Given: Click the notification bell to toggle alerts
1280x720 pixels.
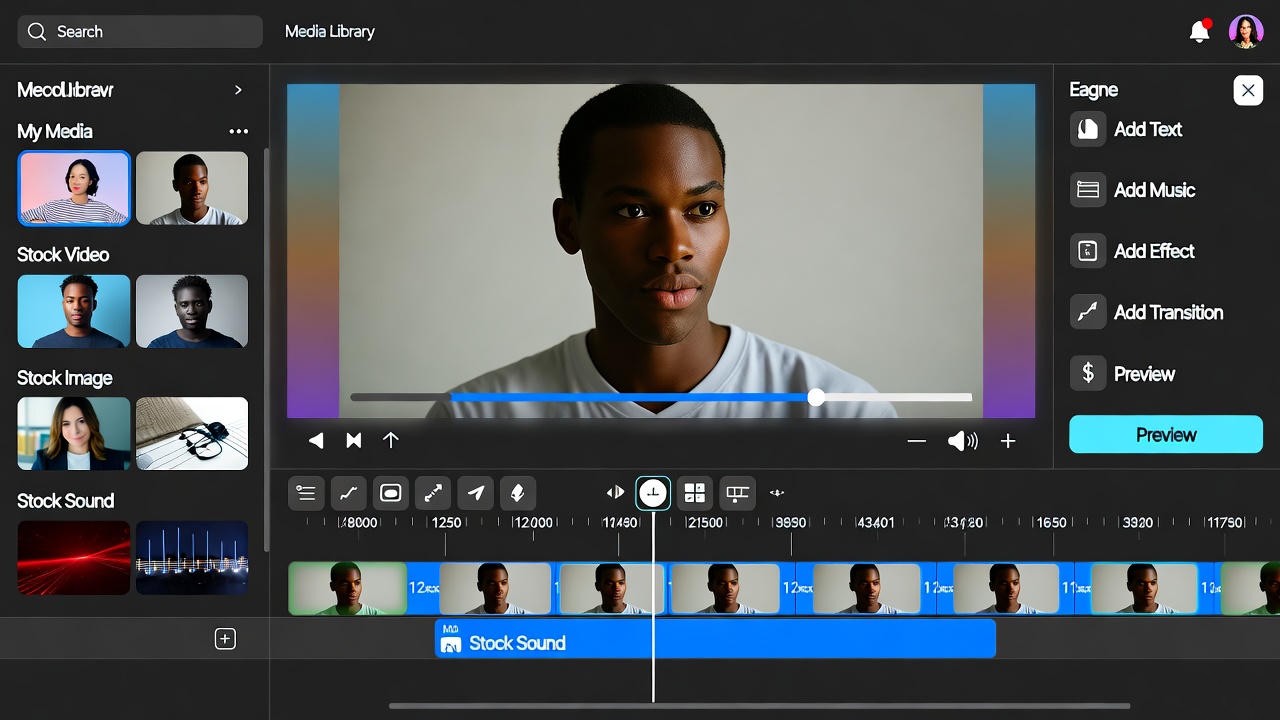Looking at the screenshot, I should (x=1198, y=31).
